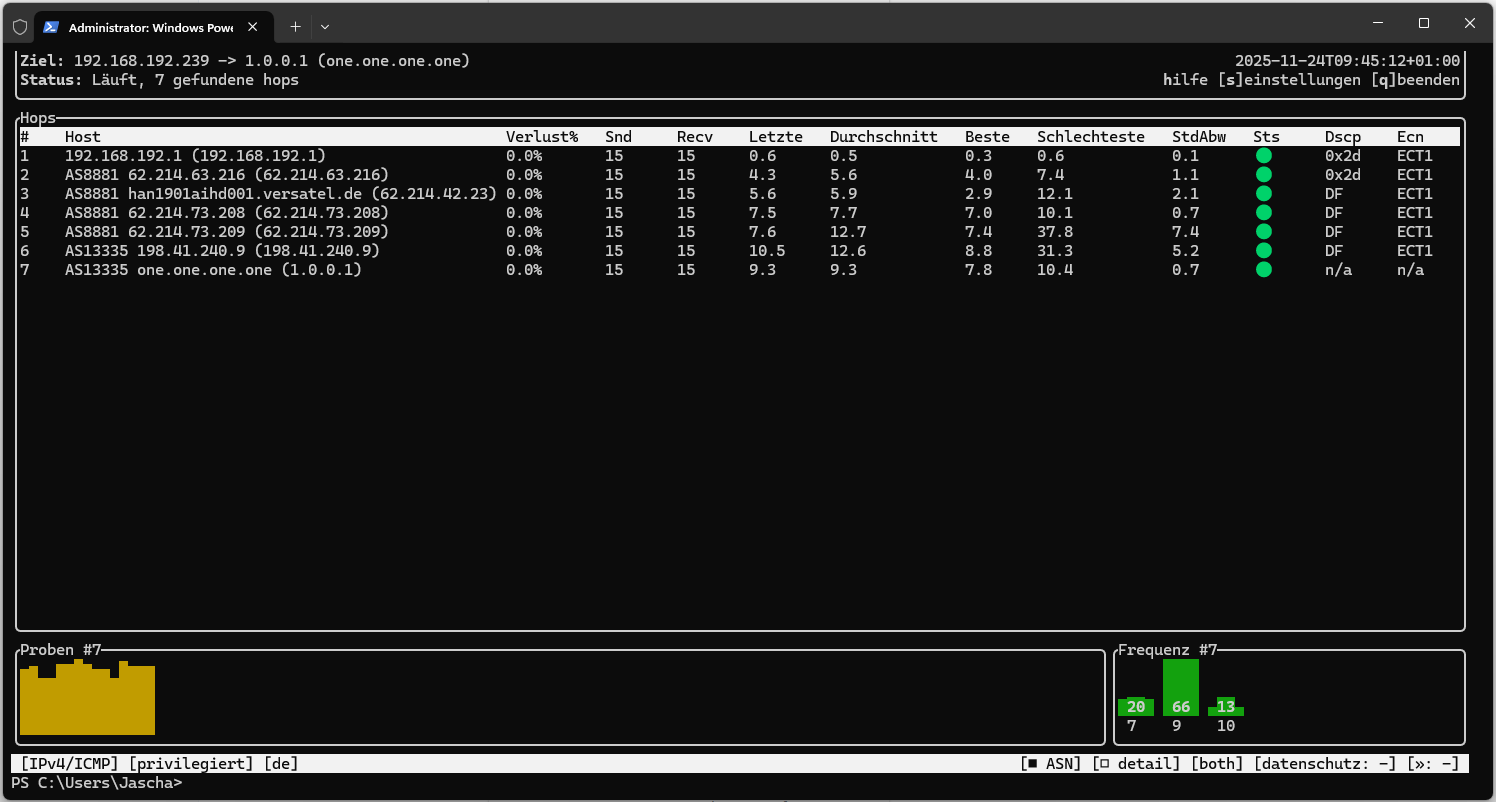Click the green status dot for hop 4
1496x802 pixels.
pyautogui.click(x=1263, y=213)
